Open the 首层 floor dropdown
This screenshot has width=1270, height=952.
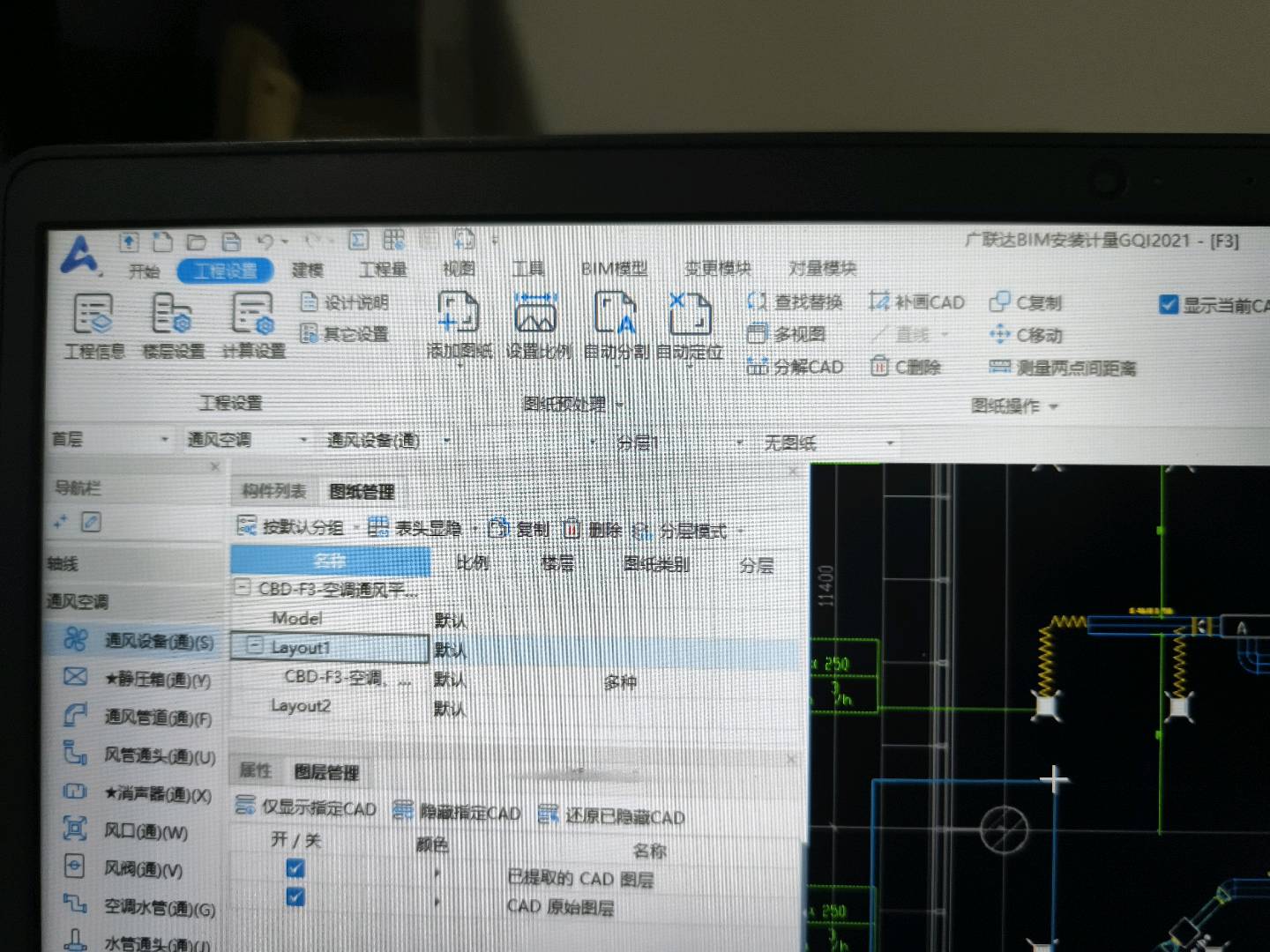(109, 439)
